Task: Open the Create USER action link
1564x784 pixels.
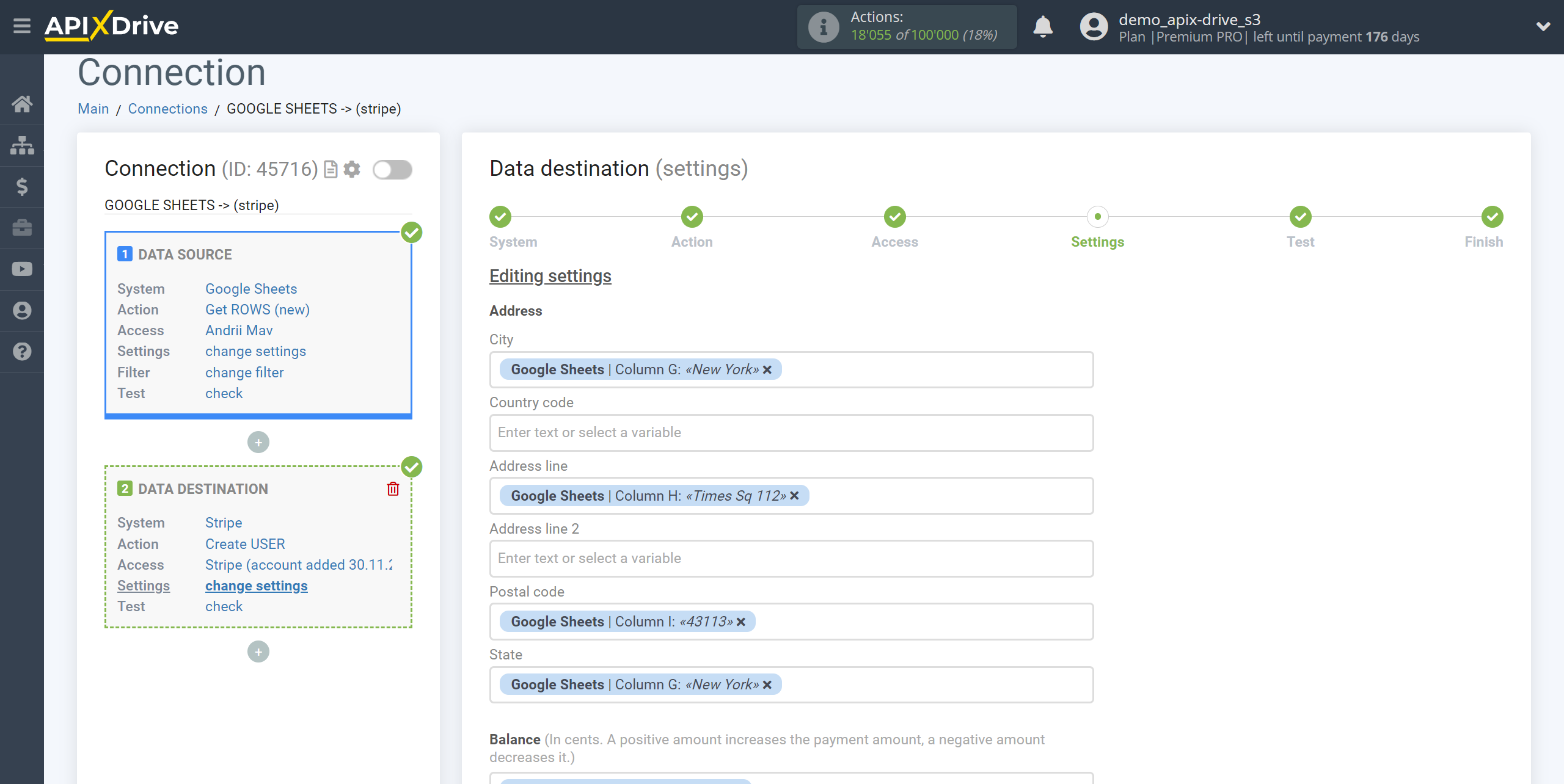Action: [245, 544]
